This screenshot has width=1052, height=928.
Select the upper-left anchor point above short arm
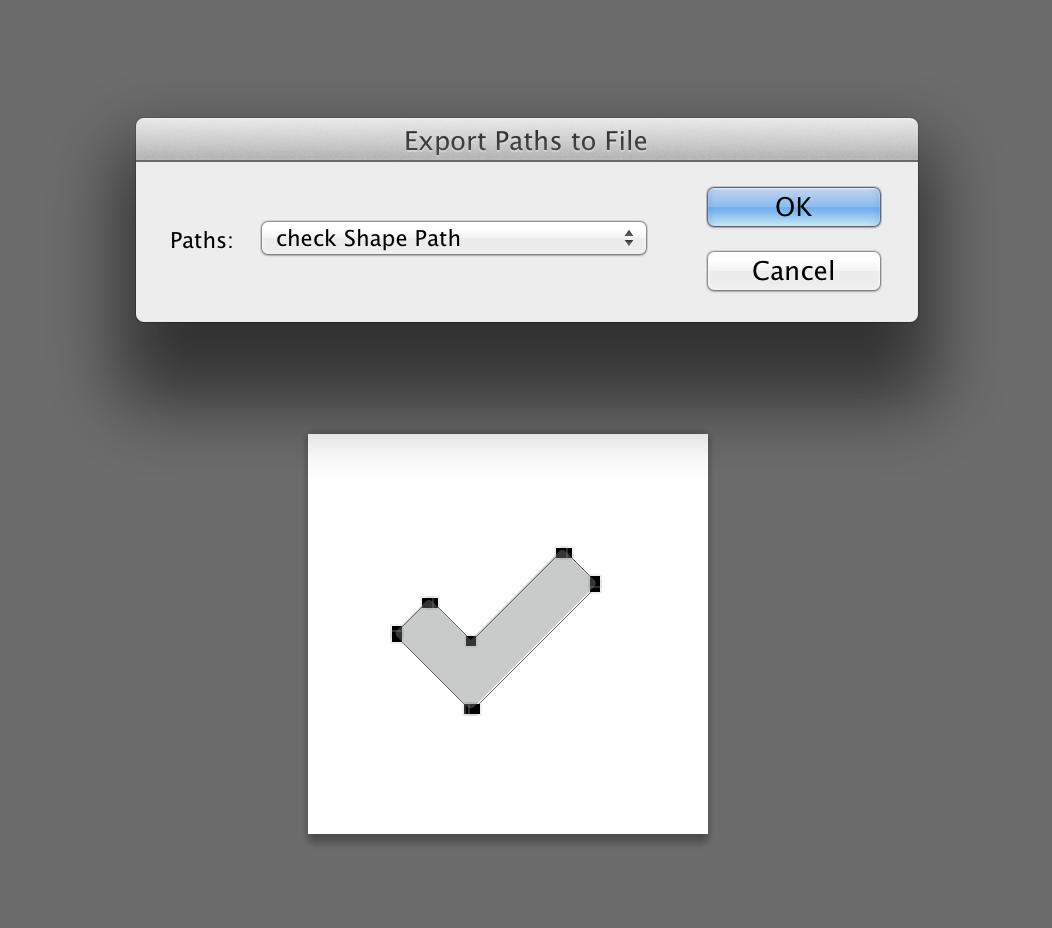point(430,603)
